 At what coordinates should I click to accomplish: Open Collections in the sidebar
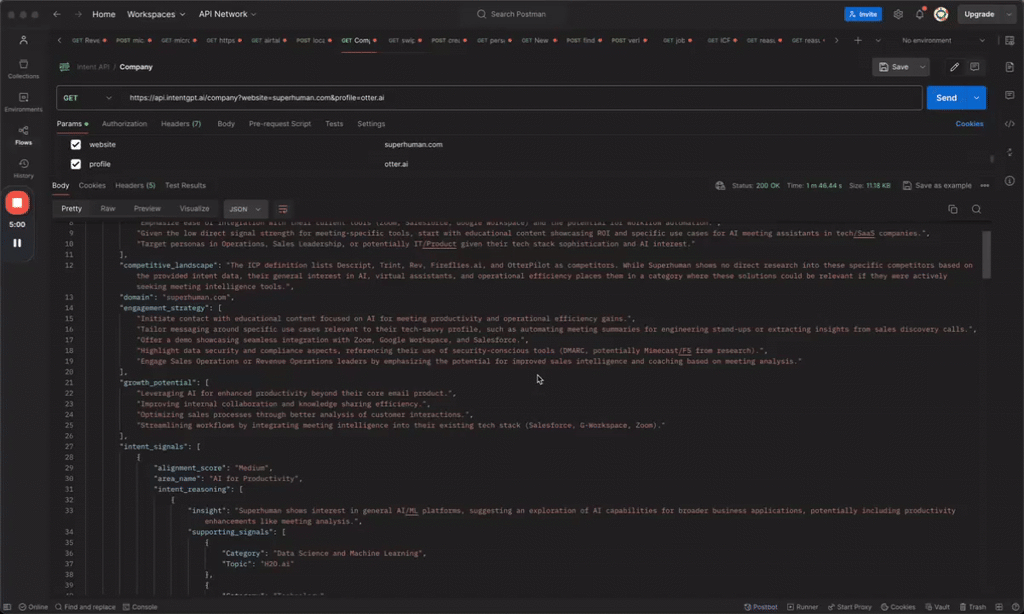(23, 69)
